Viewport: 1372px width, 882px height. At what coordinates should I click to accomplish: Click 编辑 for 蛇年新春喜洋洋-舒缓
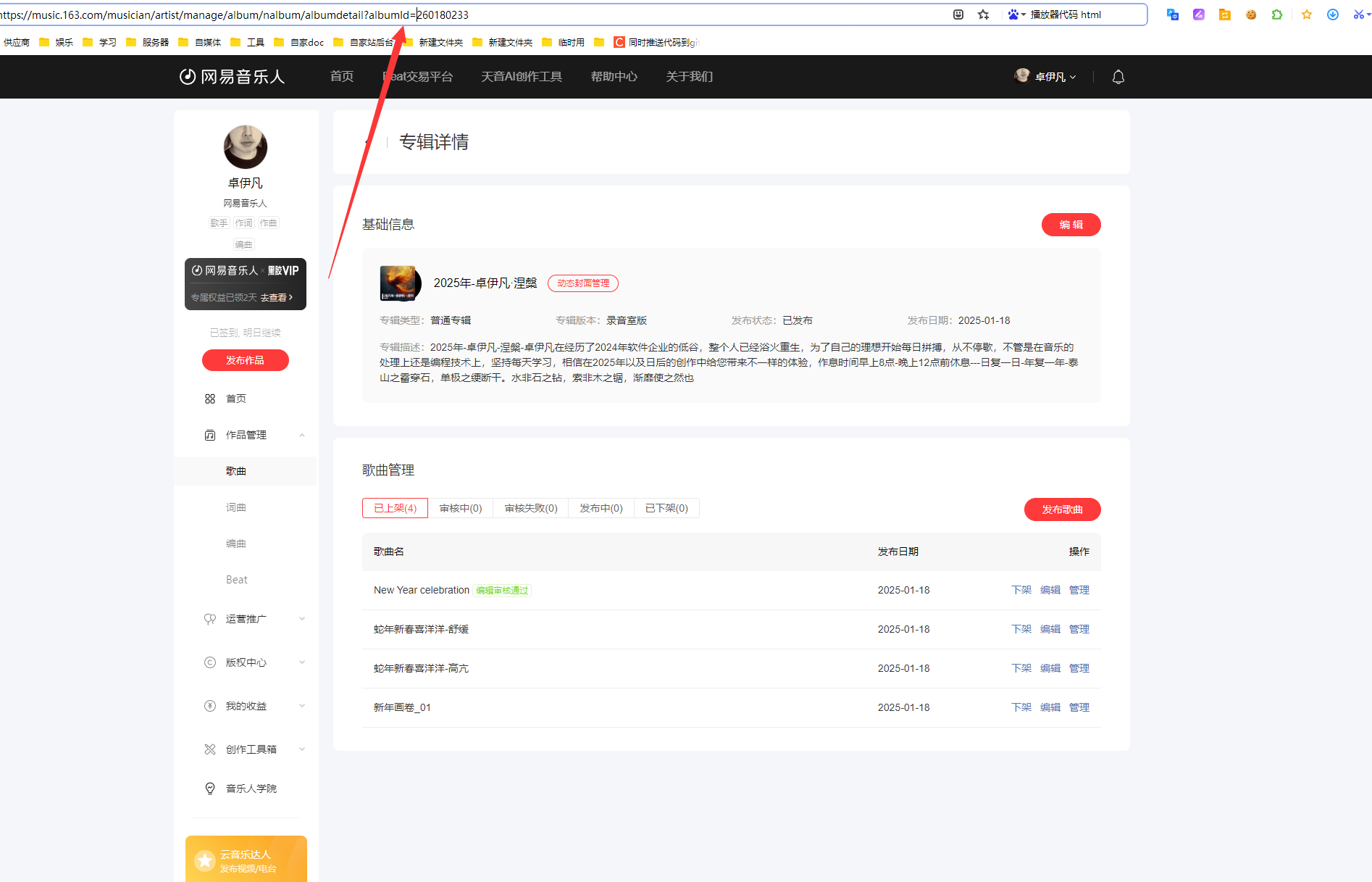[1050, 629]
